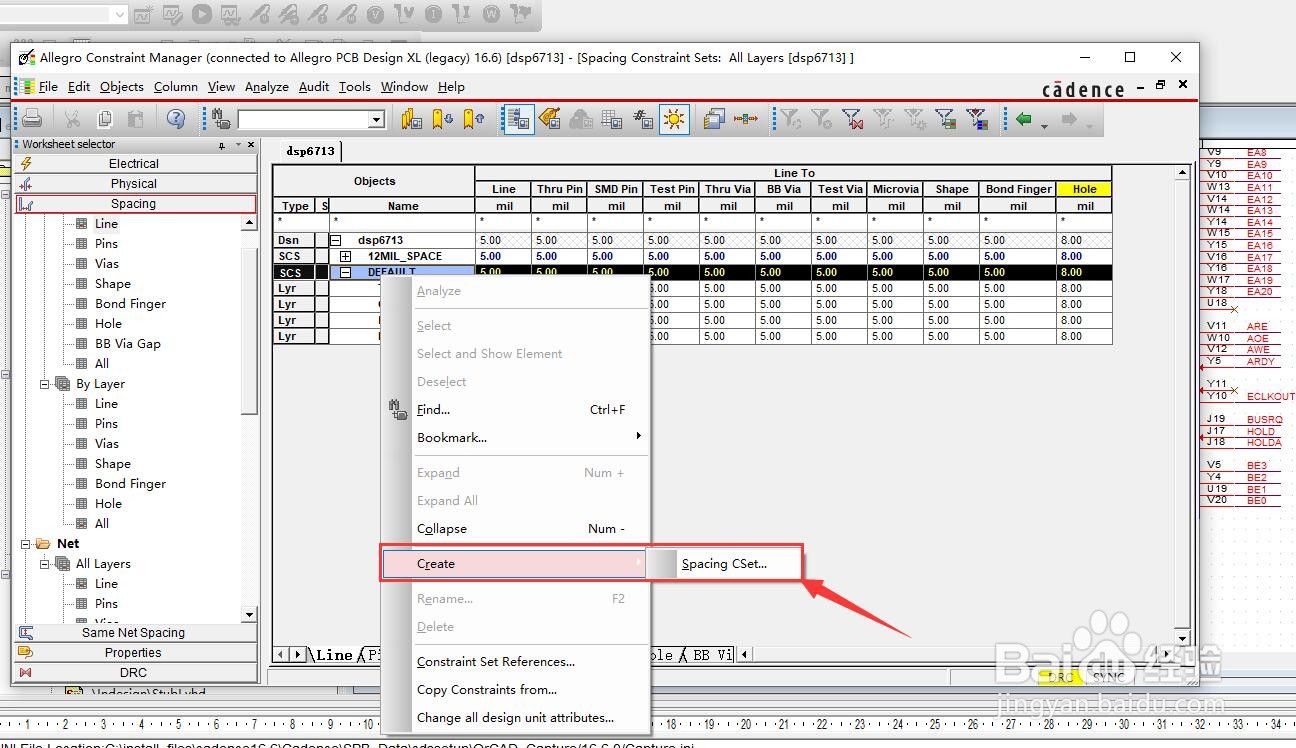The image size is (1296, 748).
Task: Click Copy Constraints from... entry
Action: tap(514, 689)
